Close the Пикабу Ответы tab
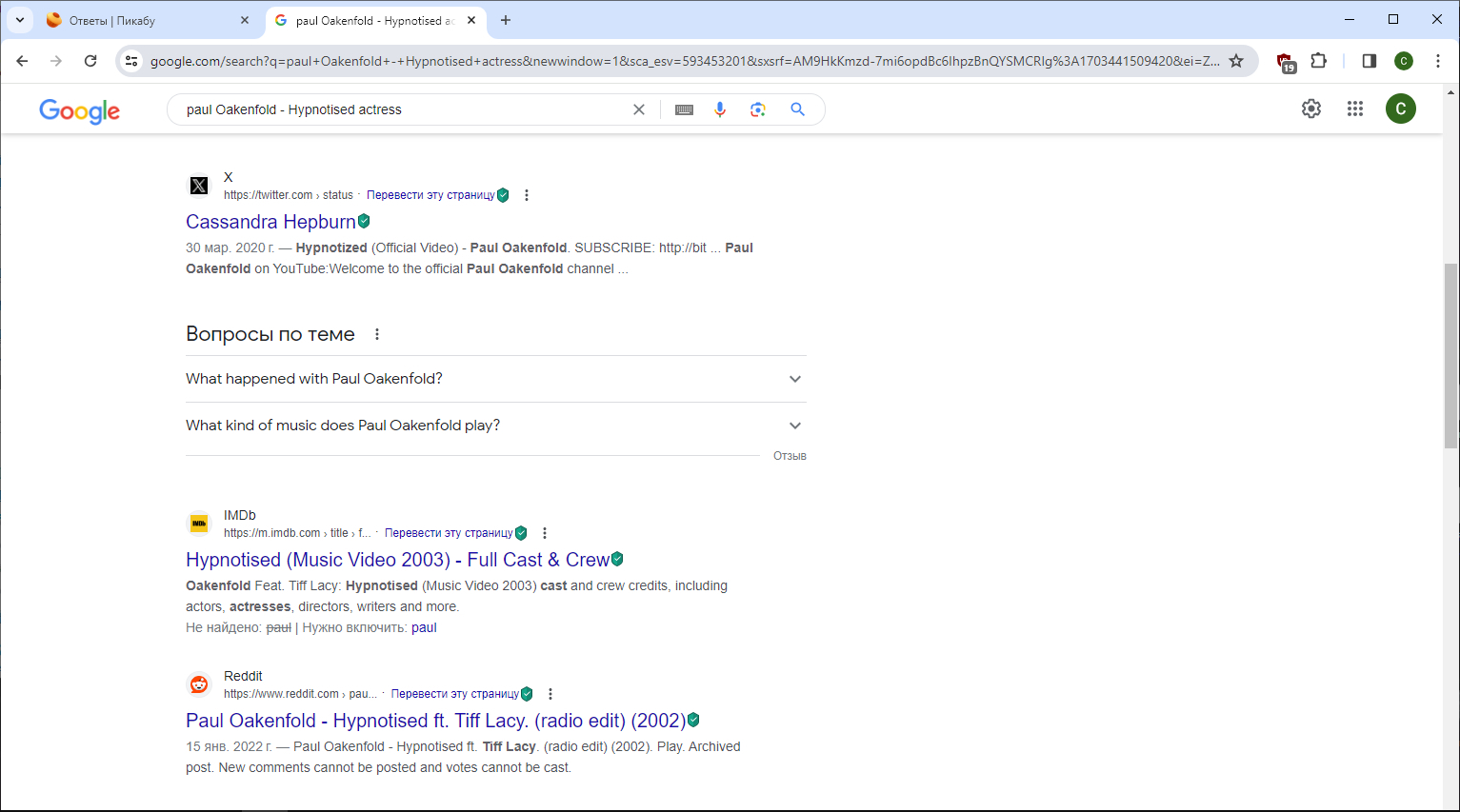The image size is (1460, 812). point(245,20)
